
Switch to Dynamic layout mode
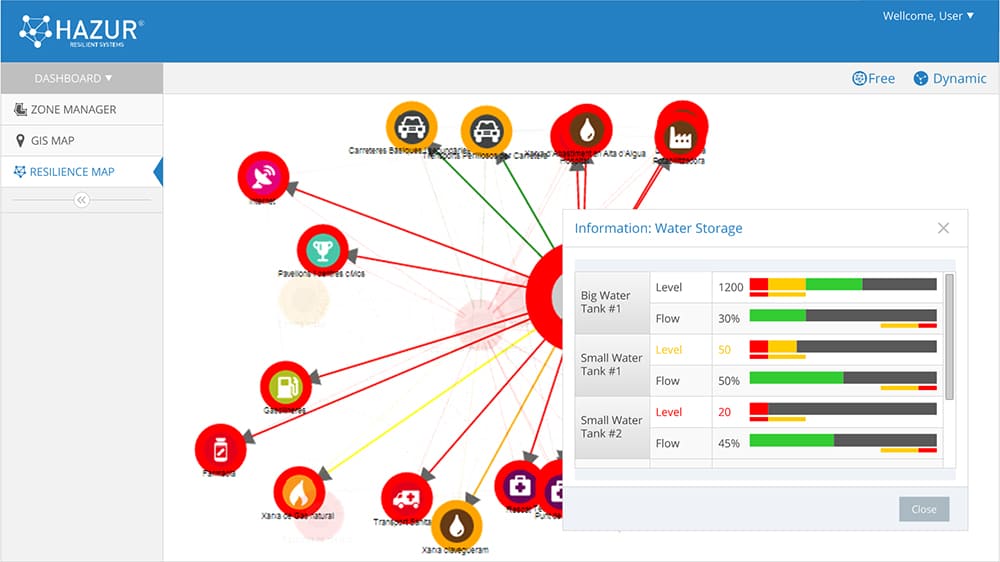[950, 78]
